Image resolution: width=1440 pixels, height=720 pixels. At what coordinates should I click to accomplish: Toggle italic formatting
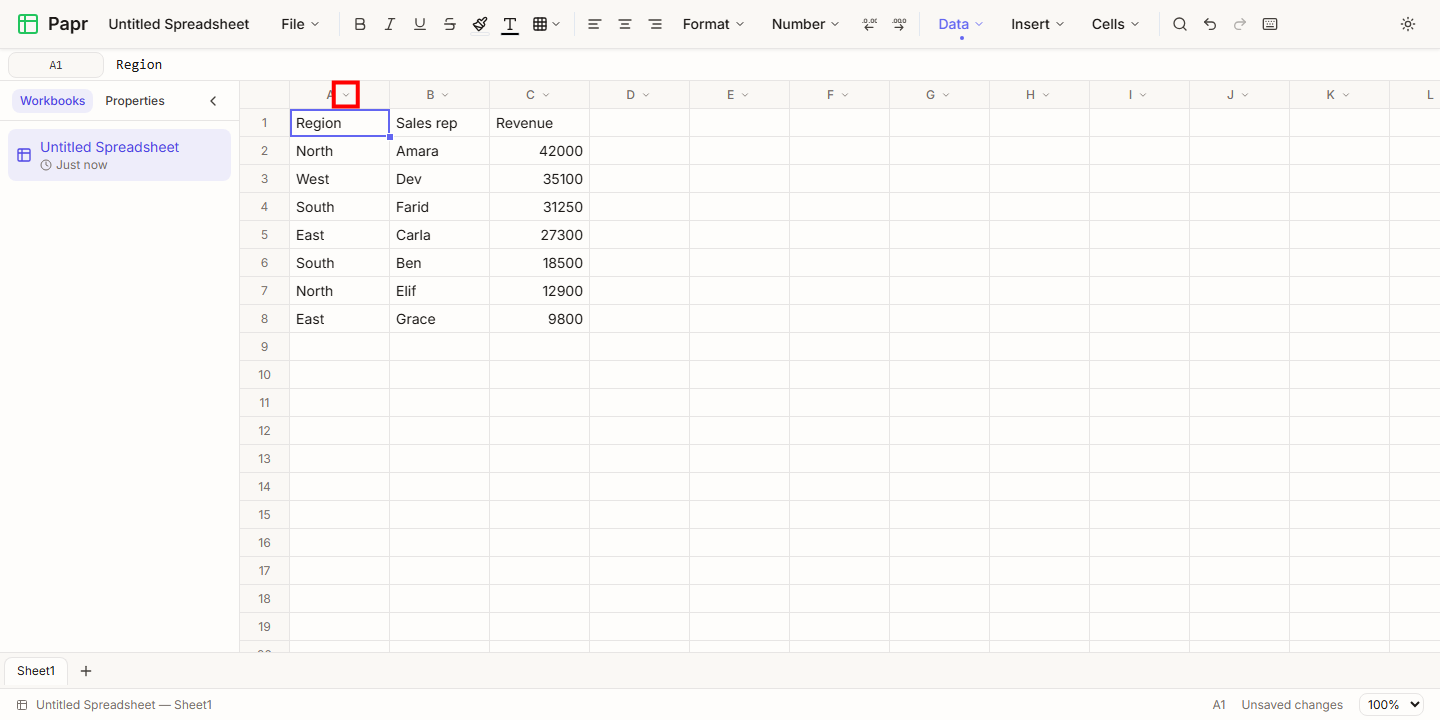tap(390, 24)
